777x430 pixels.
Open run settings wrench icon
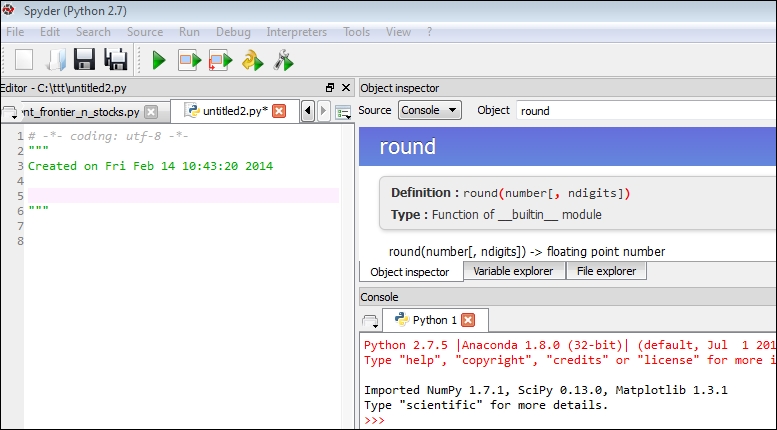tap(283, 60)
